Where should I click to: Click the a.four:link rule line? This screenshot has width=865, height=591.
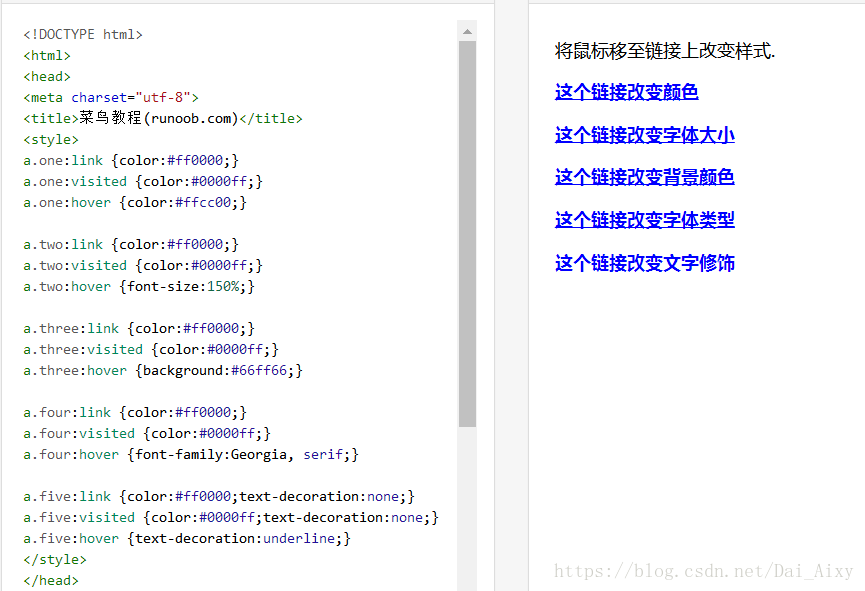tap(135, 412)
